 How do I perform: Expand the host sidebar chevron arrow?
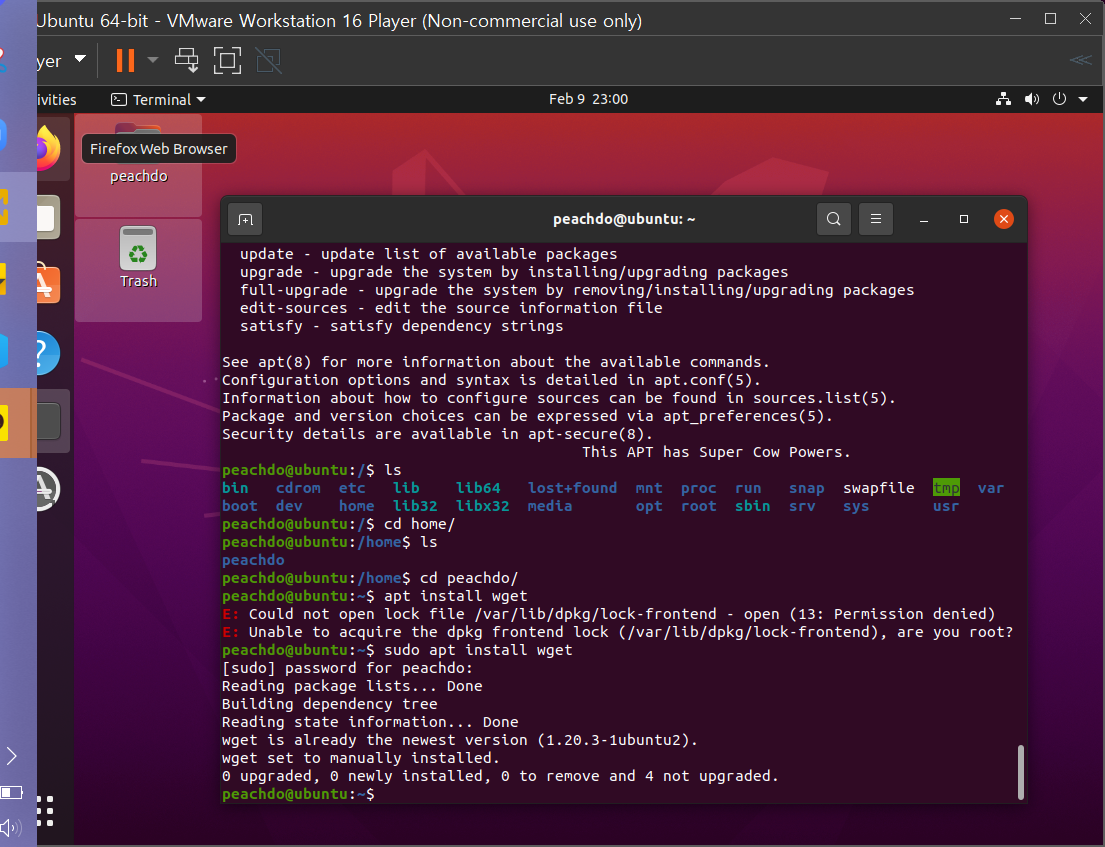(11, 756)
